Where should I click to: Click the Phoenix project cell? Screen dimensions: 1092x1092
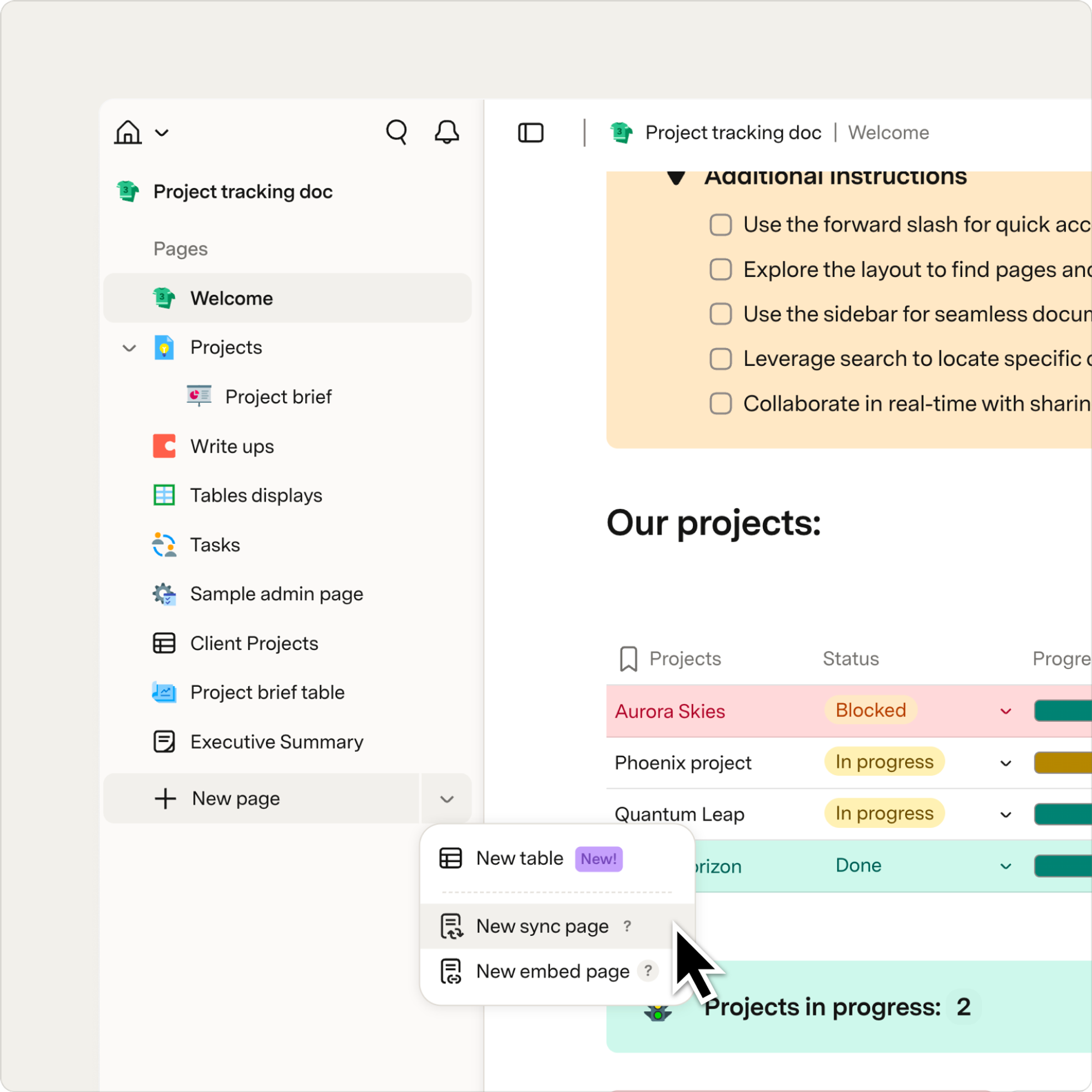(x=683, y=763)
